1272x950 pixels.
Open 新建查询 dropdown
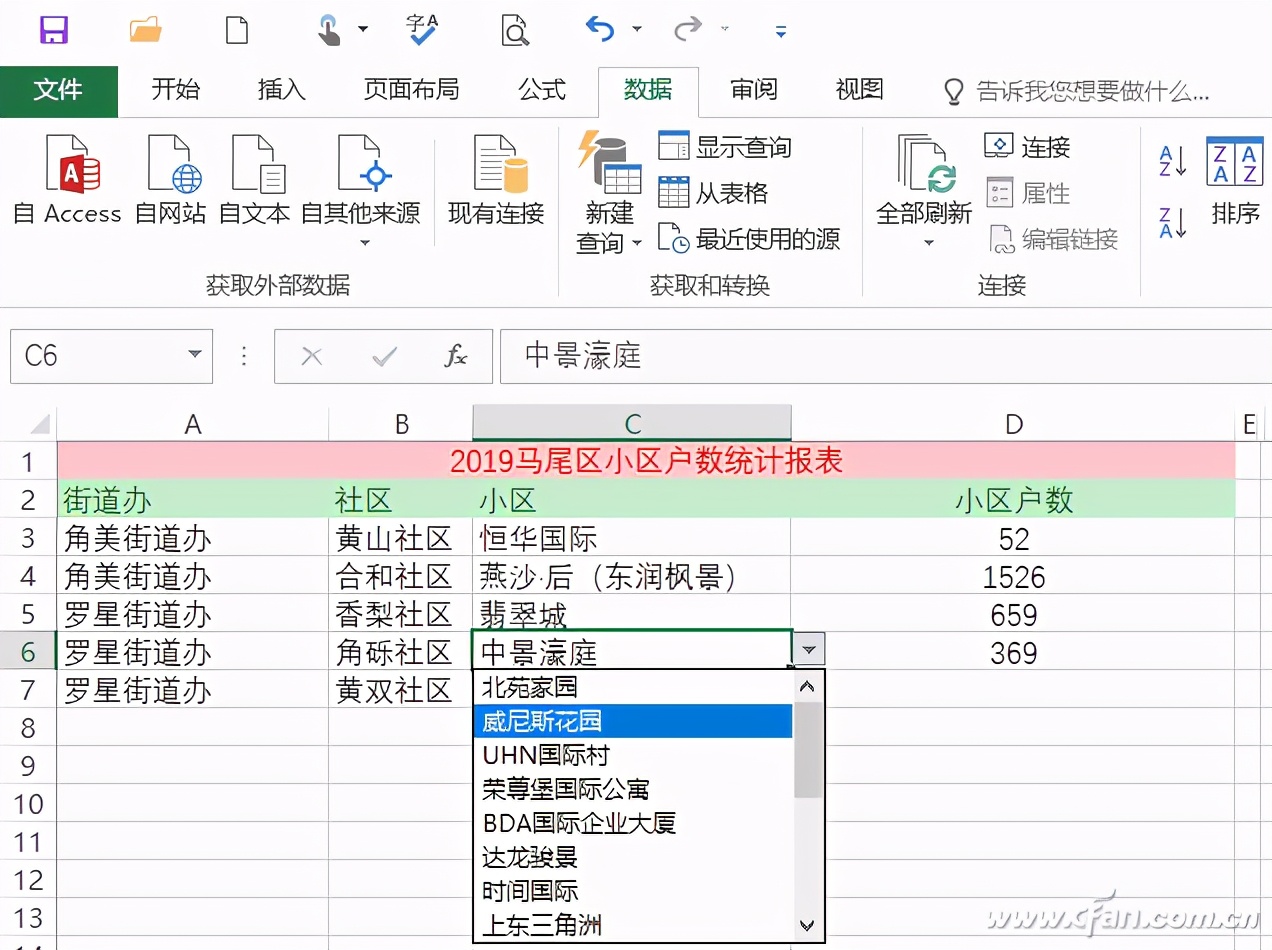click(x=610, y=192)
